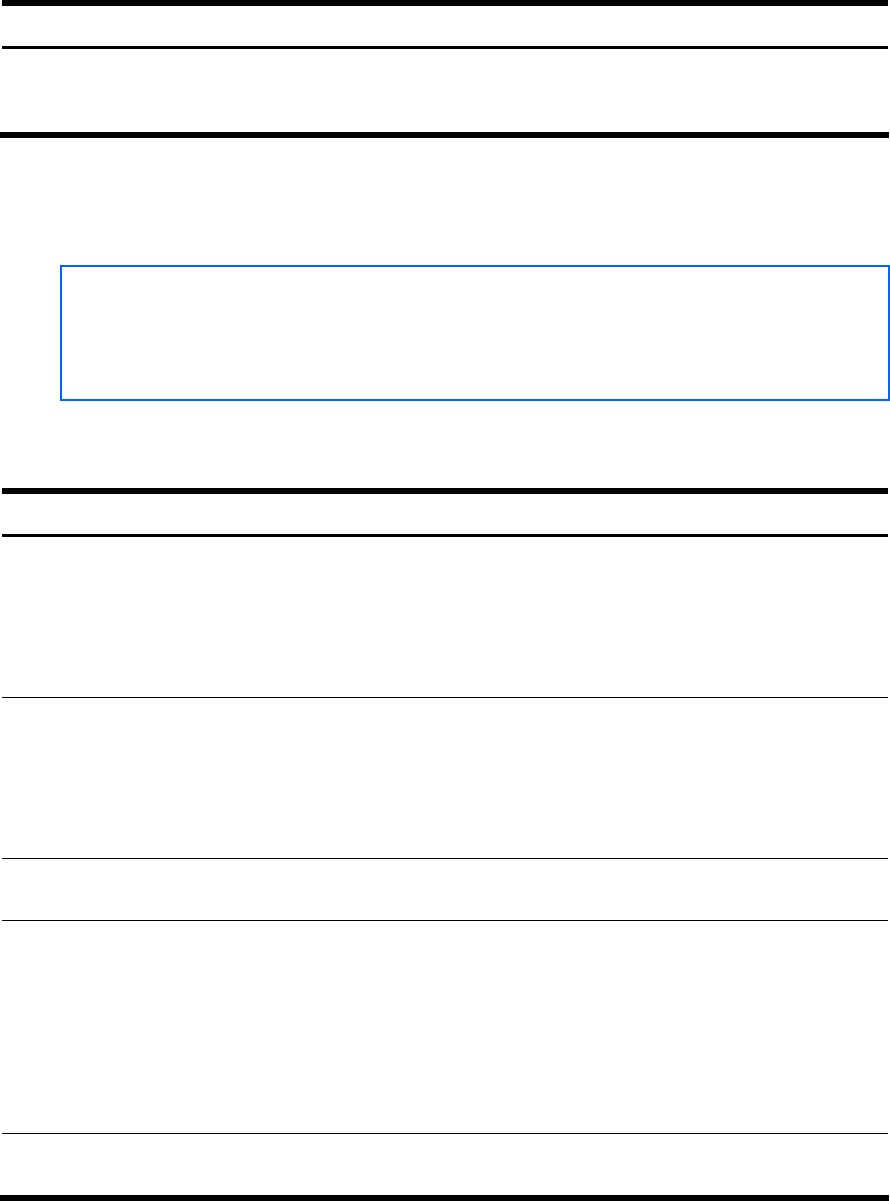Click the first tall row of second table
Viewport: 890px width, 1201px height.
click(445, 617)
